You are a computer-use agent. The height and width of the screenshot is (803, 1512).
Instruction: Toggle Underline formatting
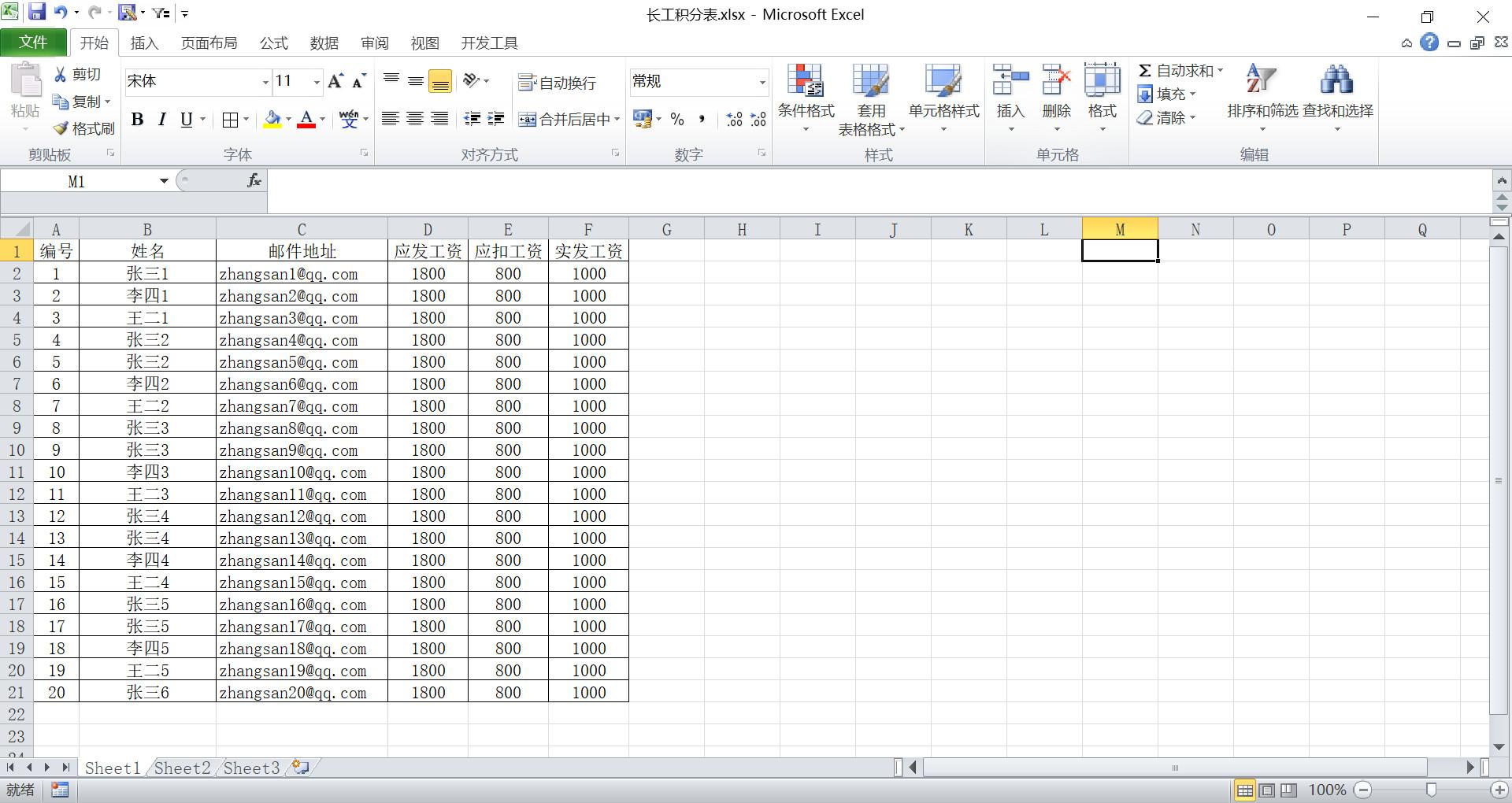pyautogui.click(x=187, y=120)
